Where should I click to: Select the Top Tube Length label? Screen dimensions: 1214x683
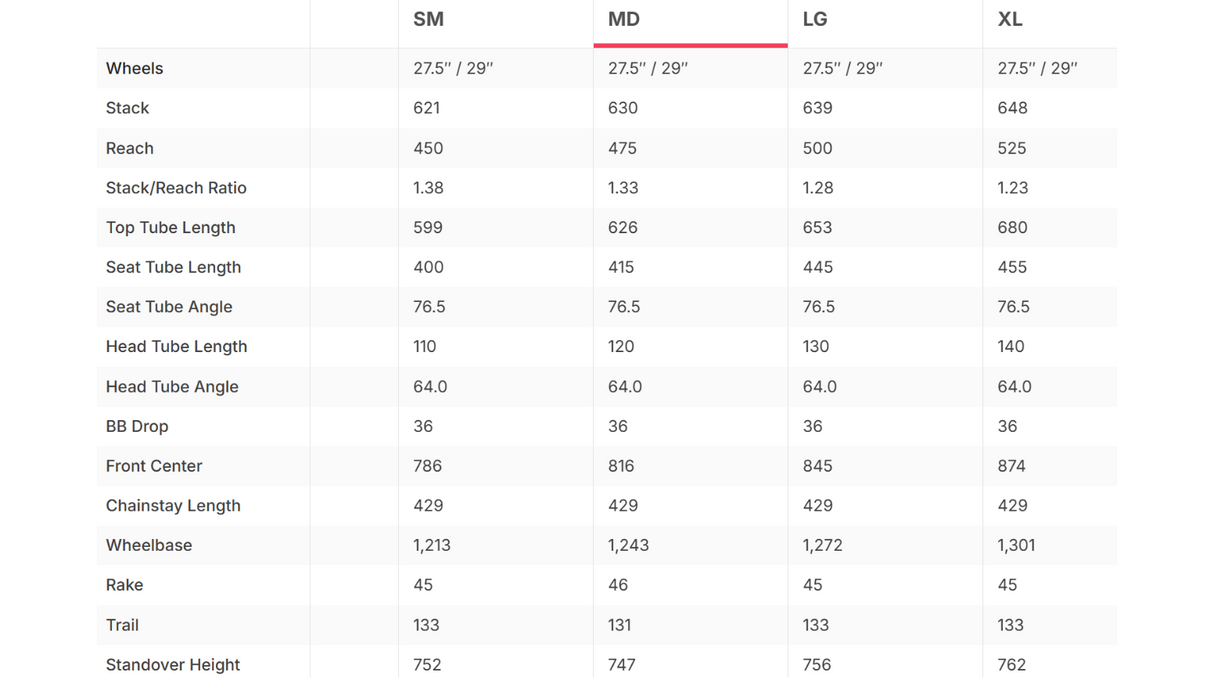(171, 227)
